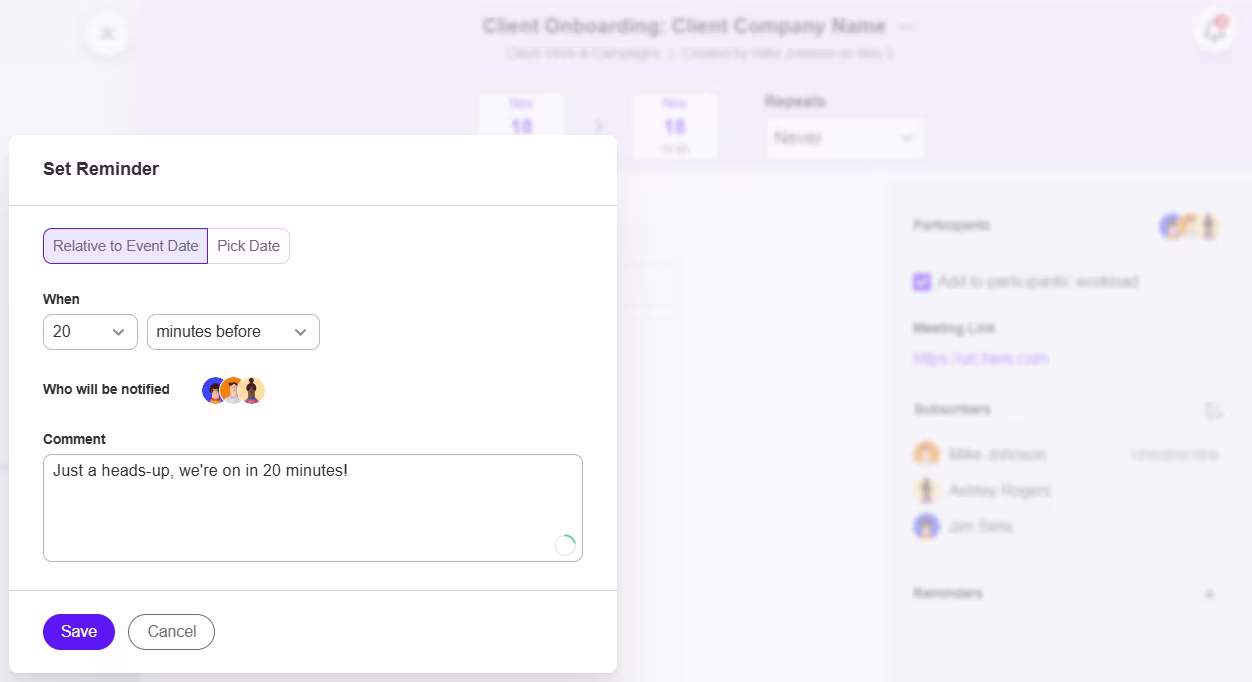Toggle the Pick Date reminder option
The height and width of the screenshot is (682, 1252).
pos(247,246)
